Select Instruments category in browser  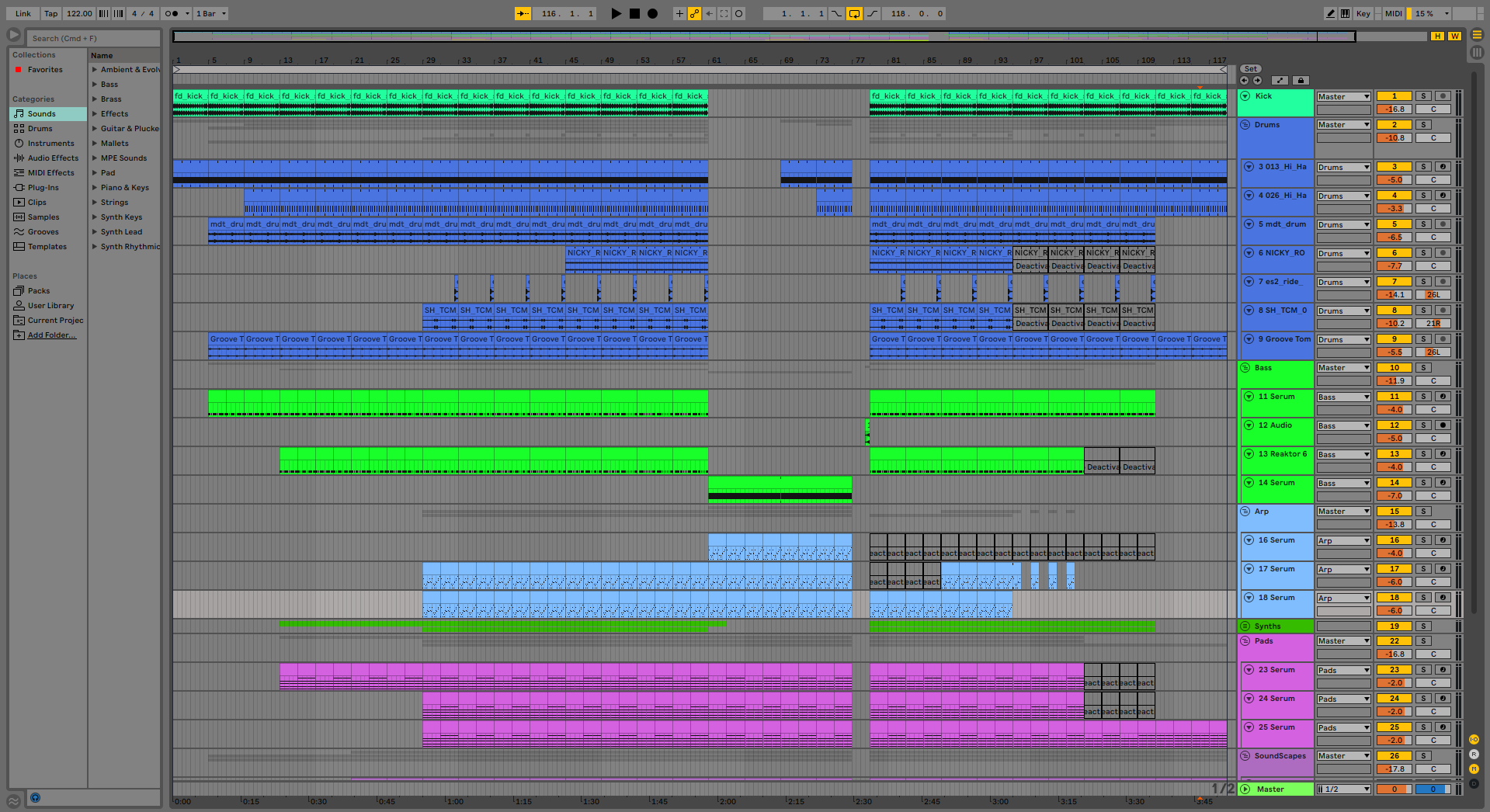pos(47,144)
